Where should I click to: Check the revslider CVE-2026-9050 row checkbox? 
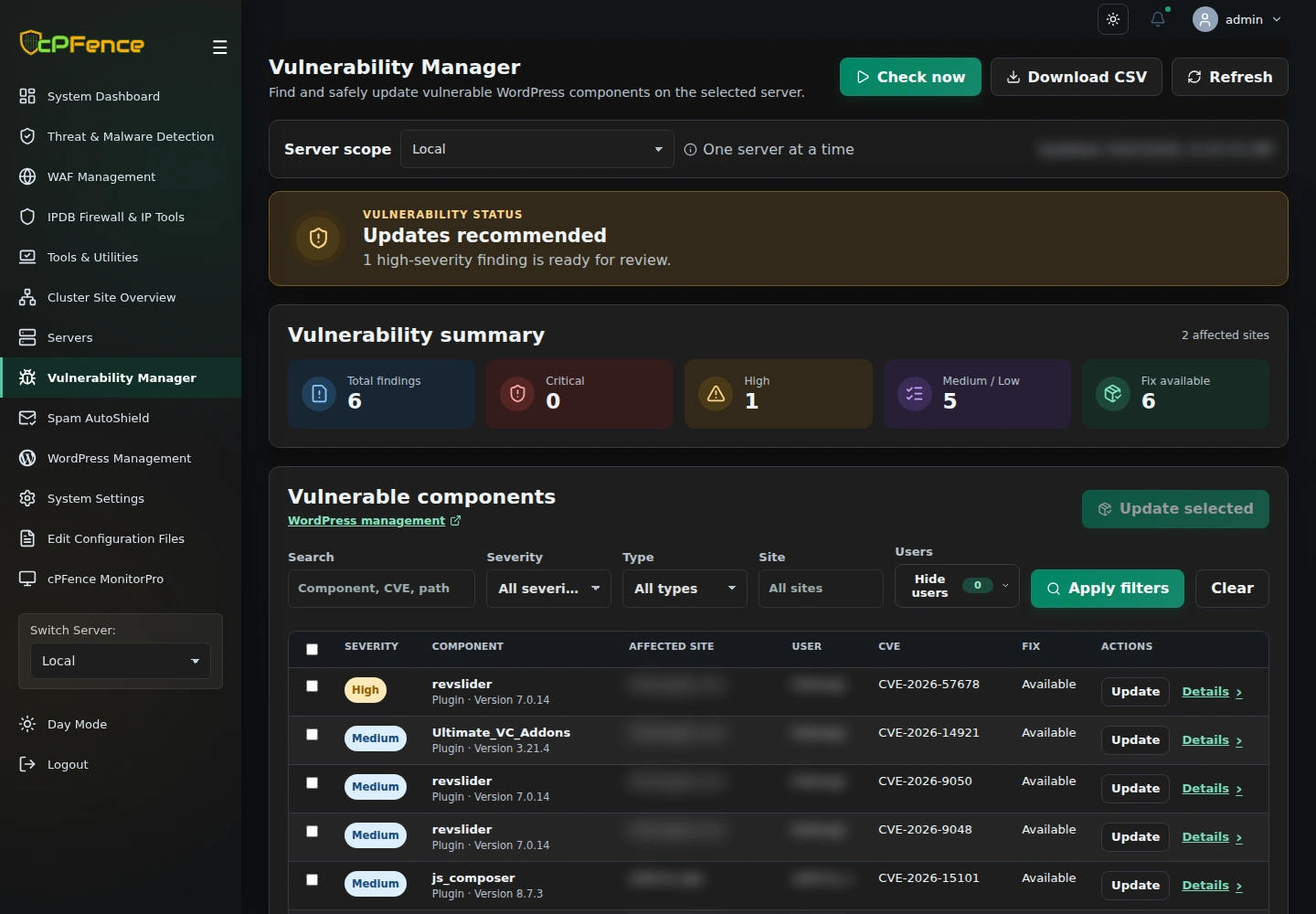[x=312, y=782]
